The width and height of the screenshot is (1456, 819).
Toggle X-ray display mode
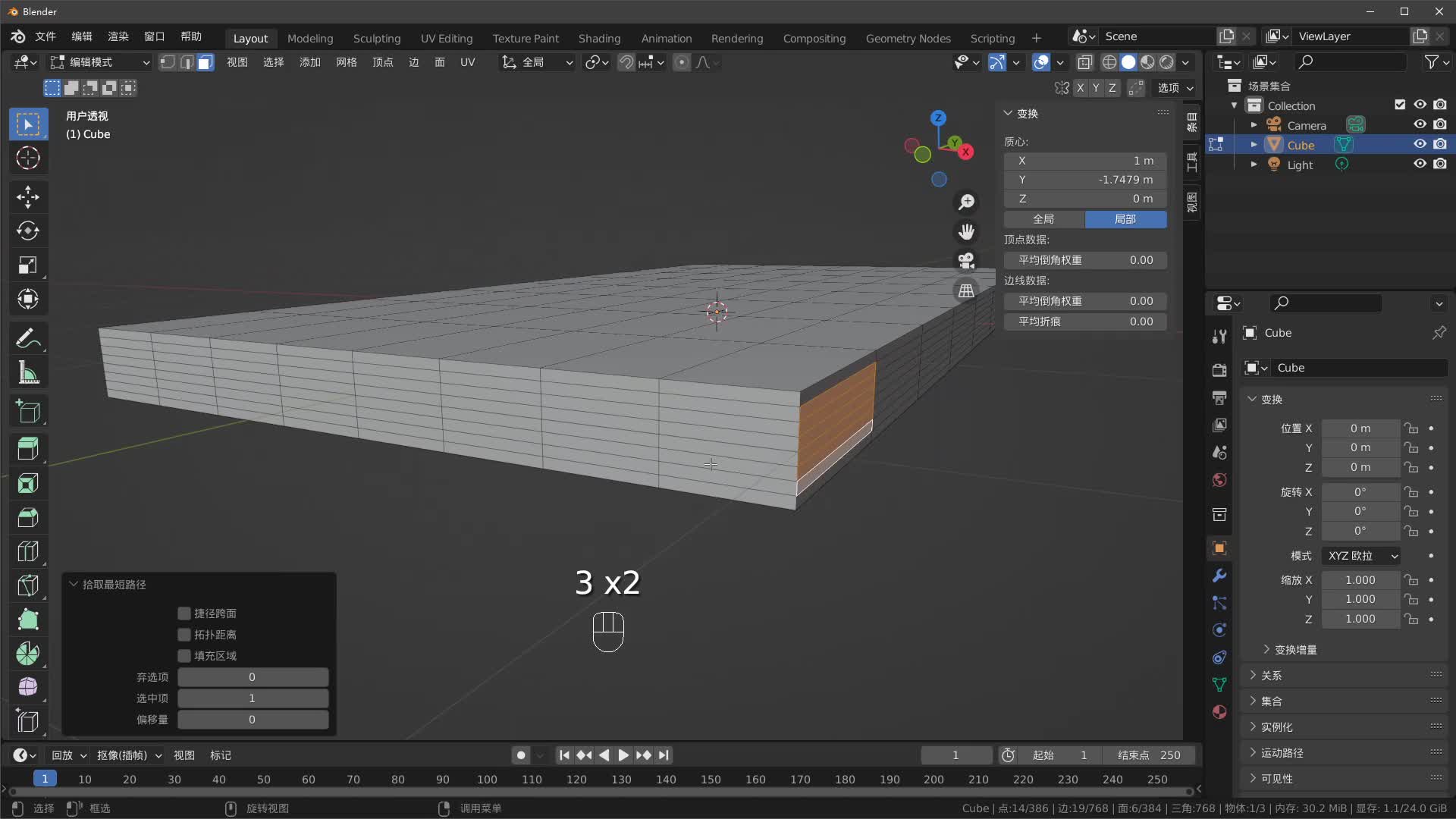click(x=1085, y=62)
